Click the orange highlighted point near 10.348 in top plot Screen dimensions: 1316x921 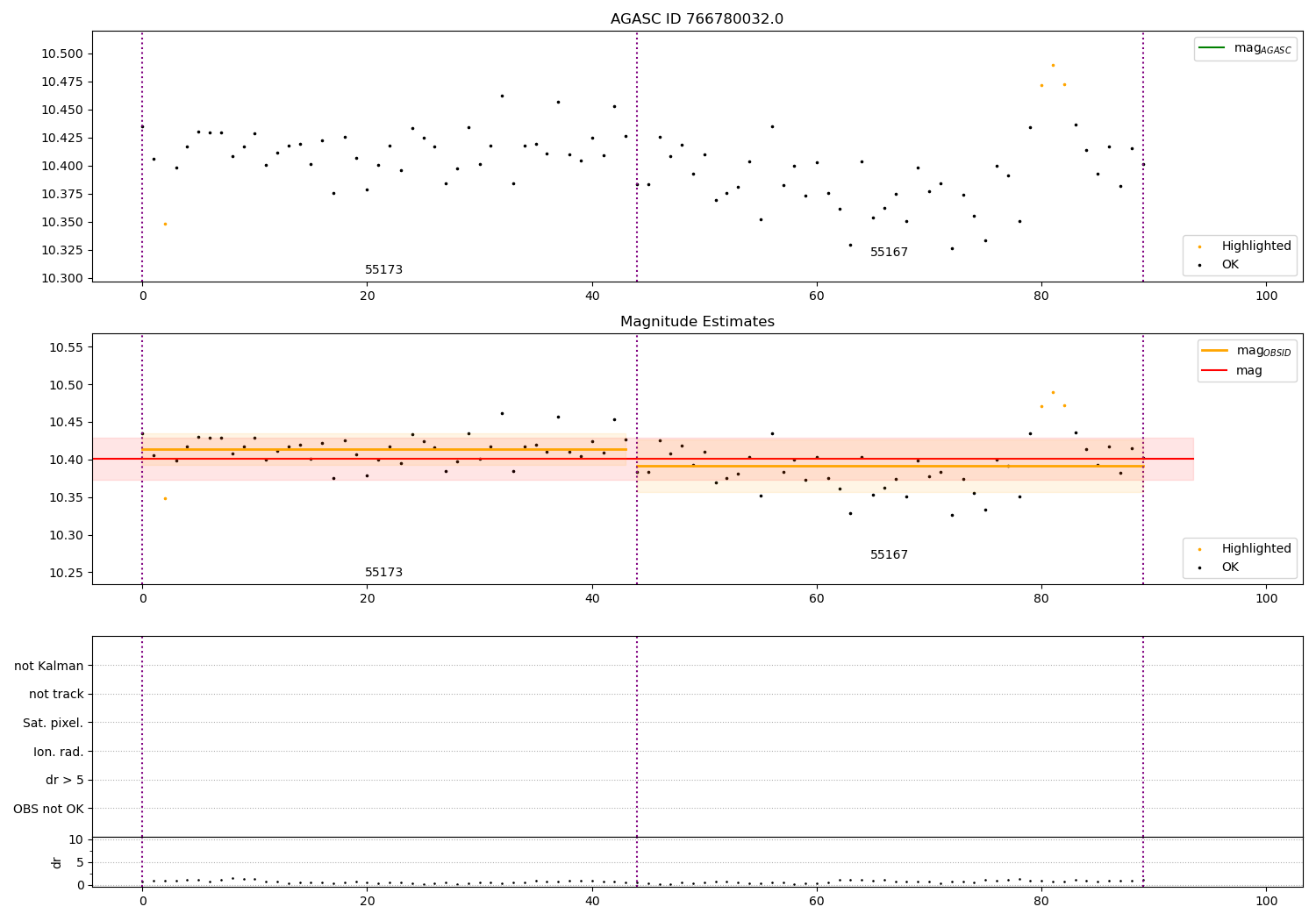pyautogui.click(x=165, y=224)
